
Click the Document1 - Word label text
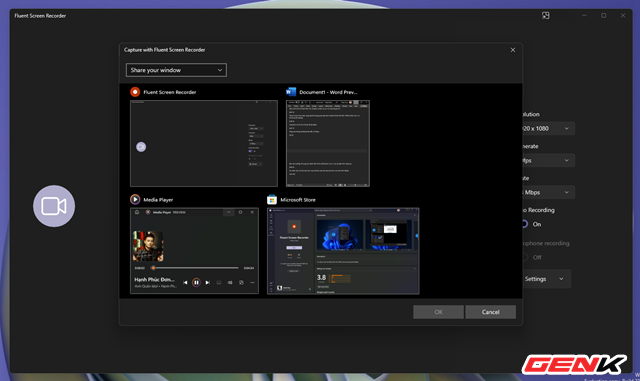pyautogui.click(x=328, y=92)
